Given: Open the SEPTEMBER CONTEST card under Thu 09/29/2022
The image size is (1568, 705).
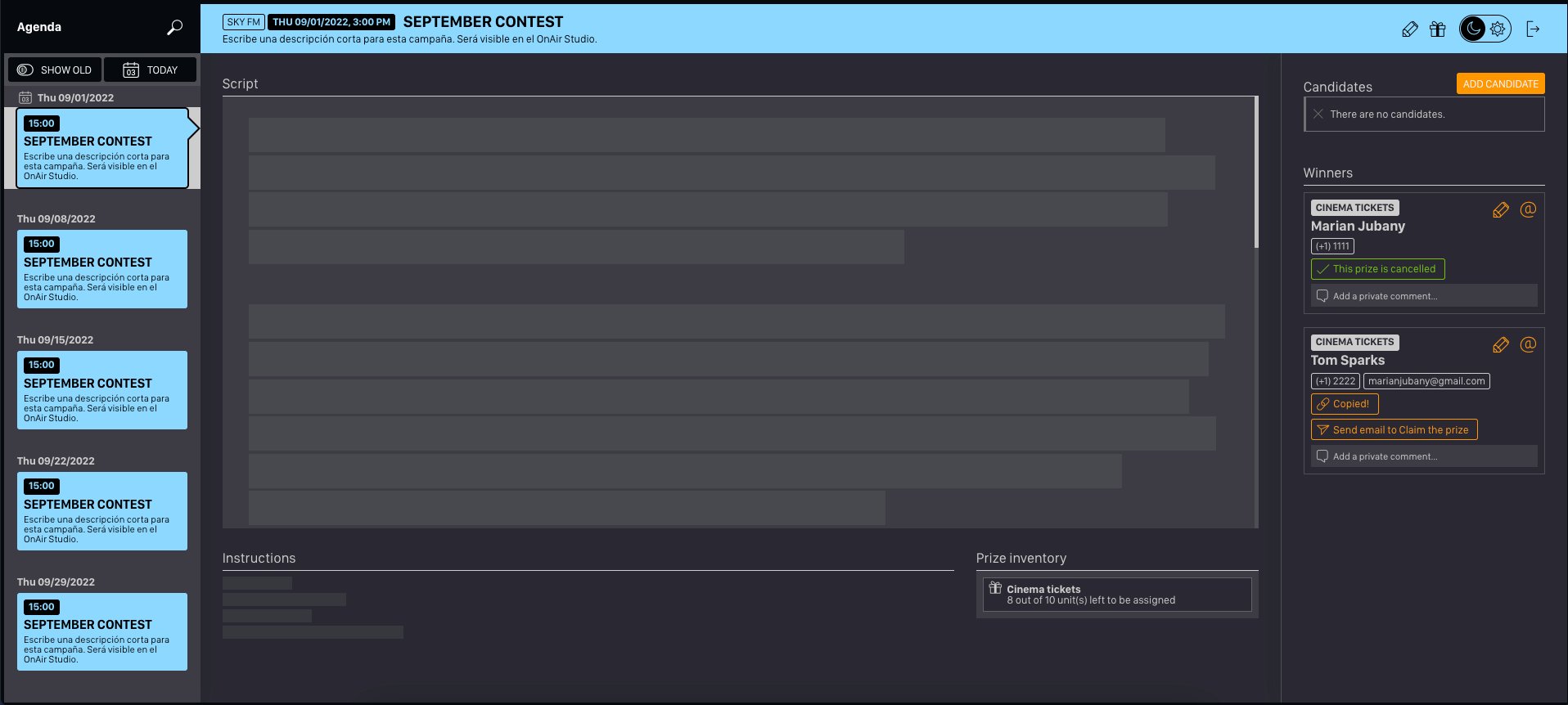Looking at the screenshot, I should click(102, 631).
